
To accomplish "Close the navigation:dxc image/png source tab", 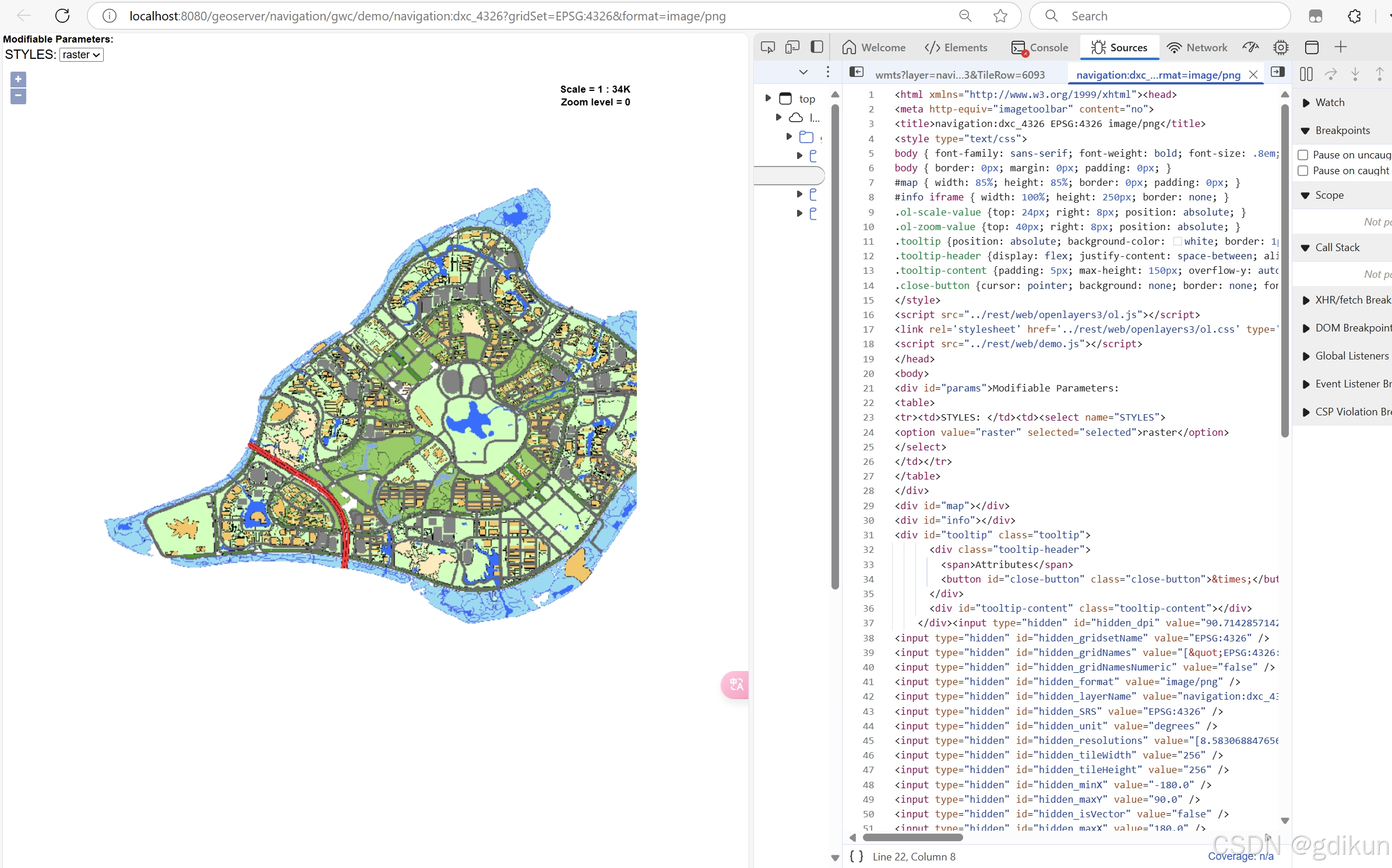I will tap(1253, 74).
